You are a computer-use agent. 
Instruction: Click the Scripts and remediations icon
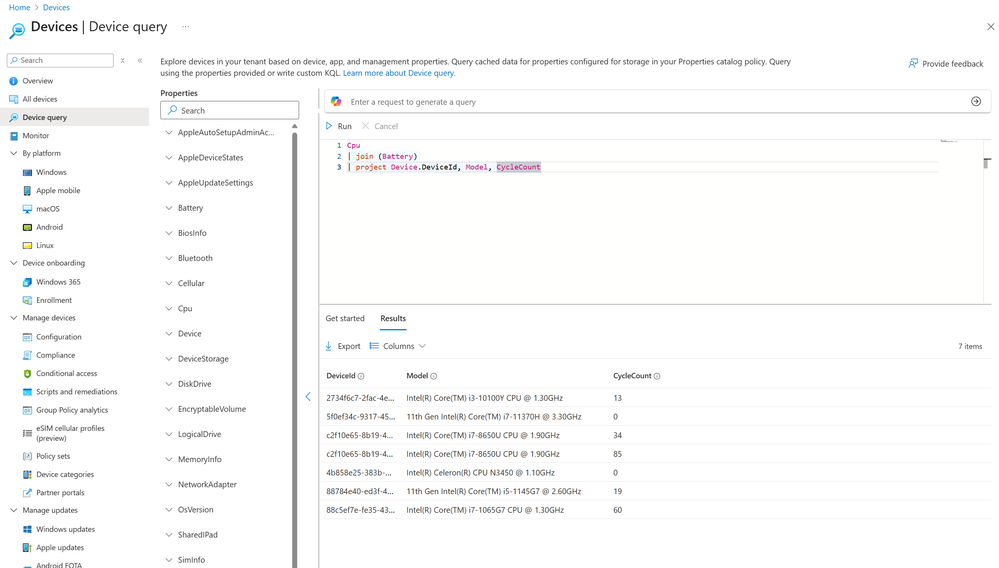(27, 392)
